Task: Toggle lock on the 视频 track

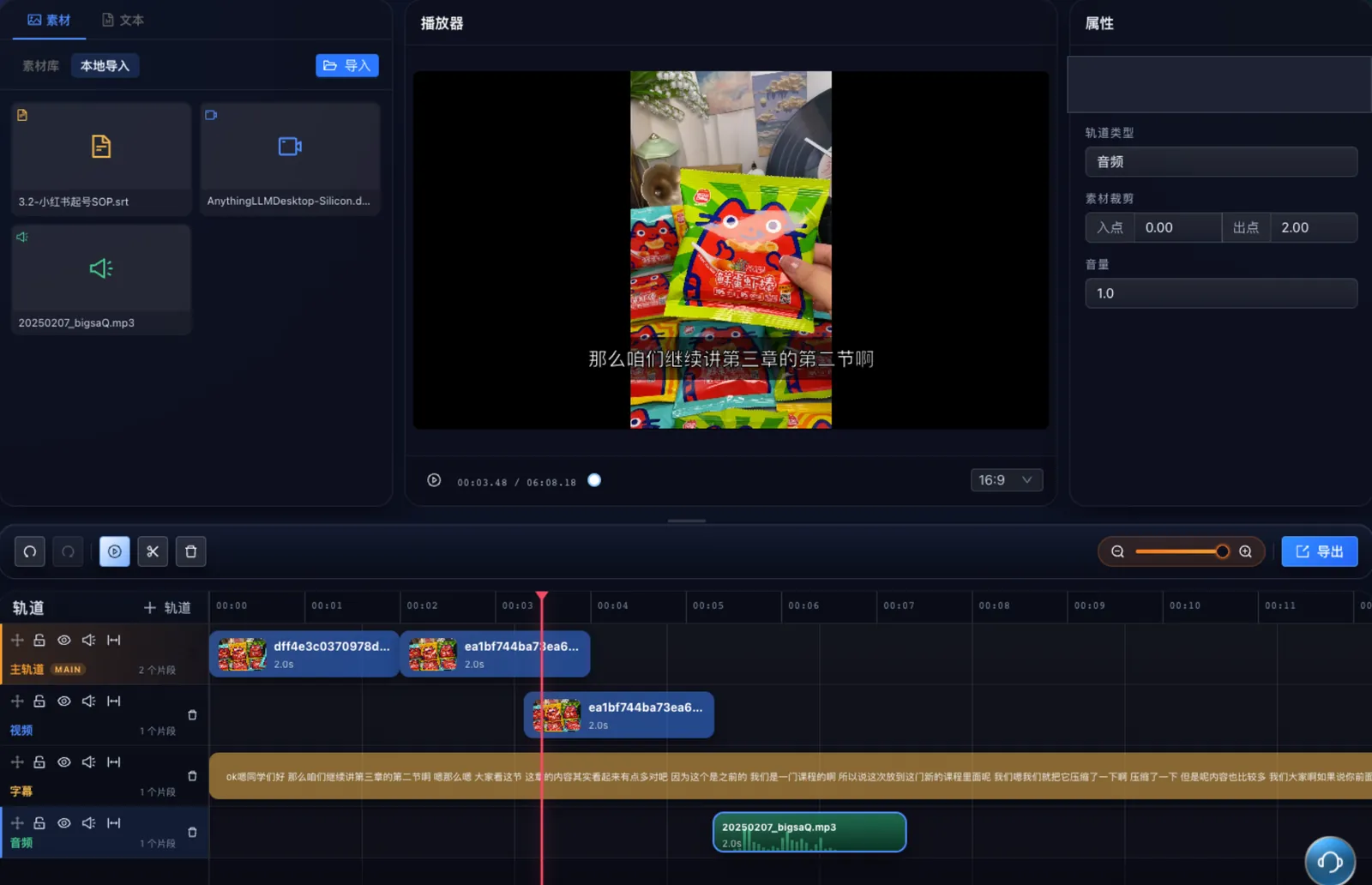Action: coord(39,701)
